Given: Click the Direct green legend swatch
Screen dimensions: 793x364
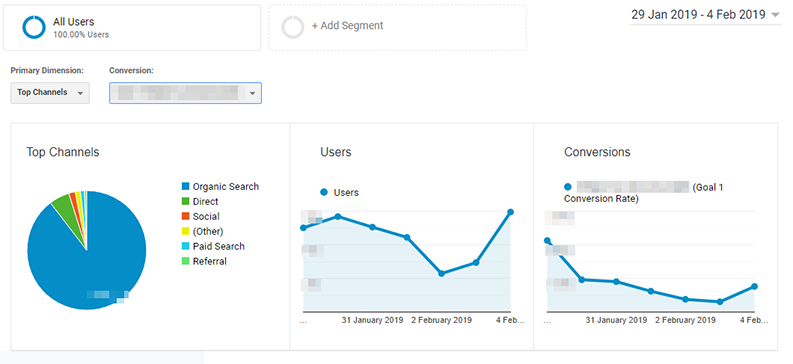Looking at the screenshot, I should 185,202.
